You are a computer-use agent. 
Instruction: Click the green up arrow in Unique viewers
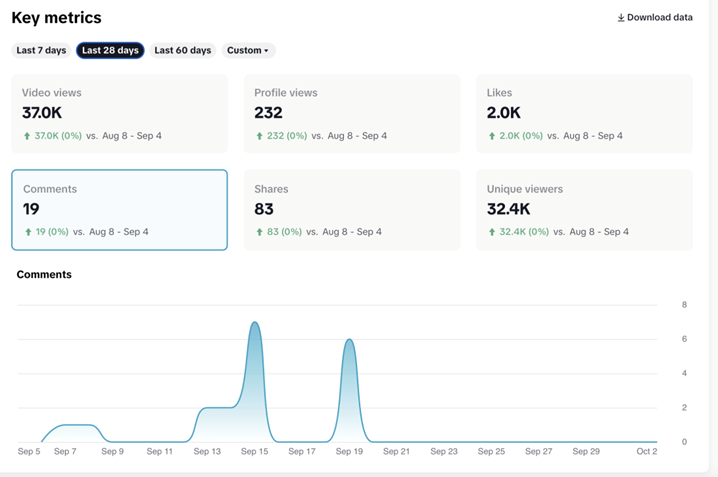492,232
